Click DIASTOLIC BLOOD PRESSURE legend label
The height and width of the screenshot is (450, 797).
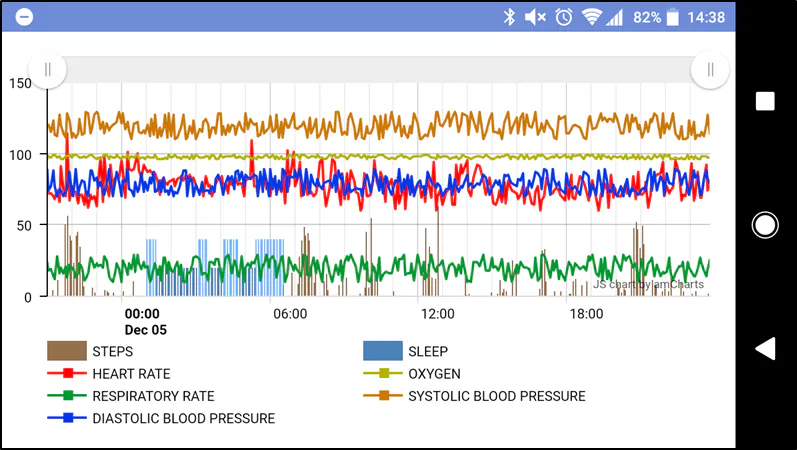point(183,418)
